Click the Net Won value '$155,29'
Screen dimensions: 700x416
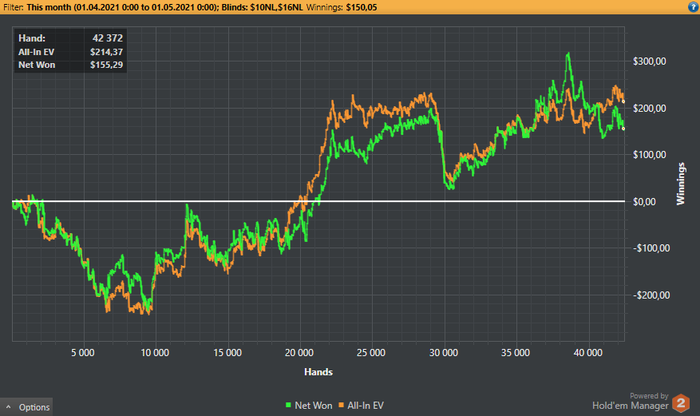point(106,65)
